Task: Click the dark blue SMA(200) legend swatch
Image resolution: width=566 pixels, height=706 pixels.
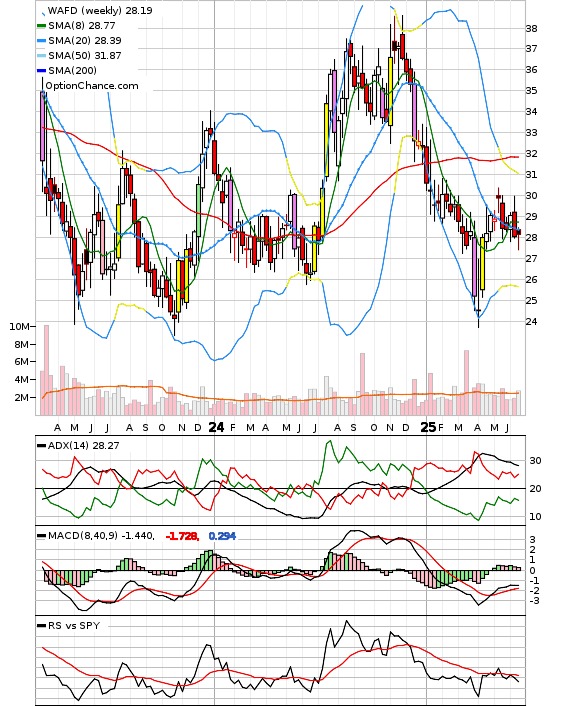Action: [x=41, y=71]
